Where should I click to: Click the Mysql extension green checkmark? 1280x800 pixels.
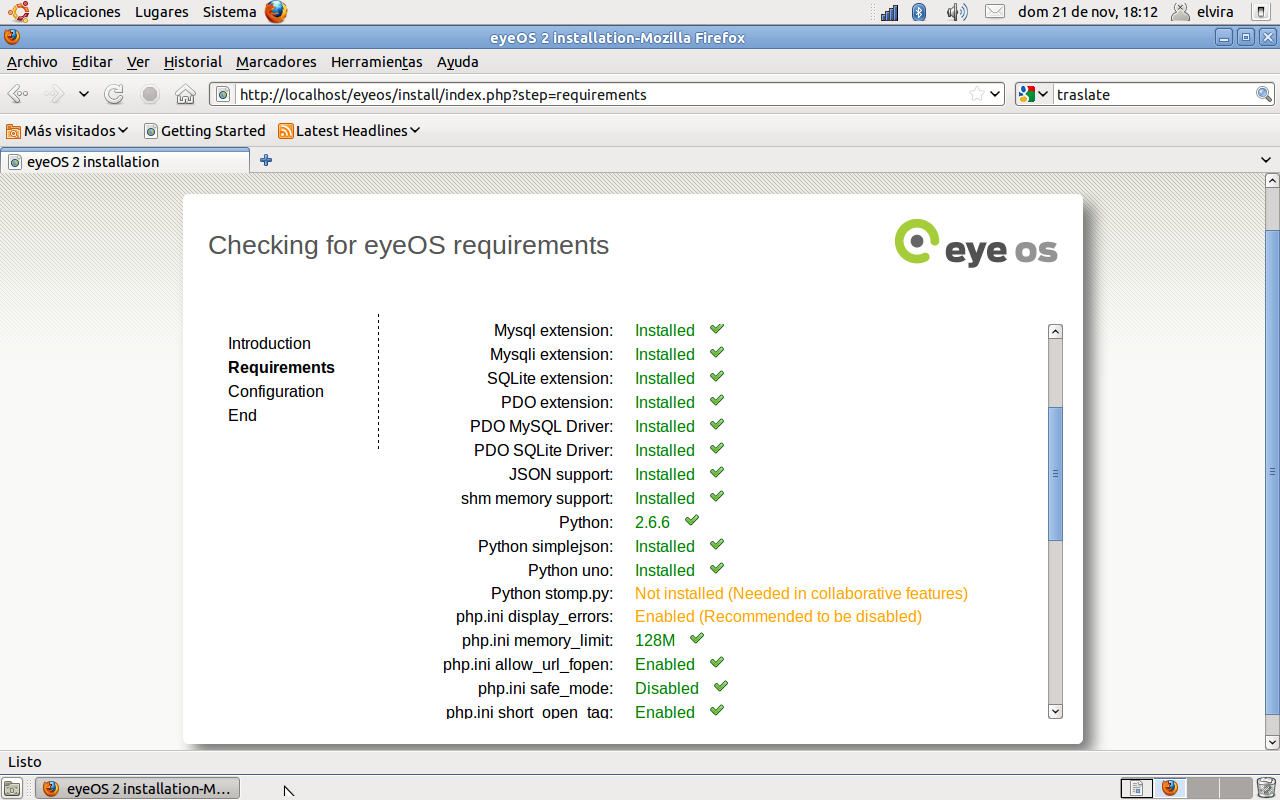point(717,328)
